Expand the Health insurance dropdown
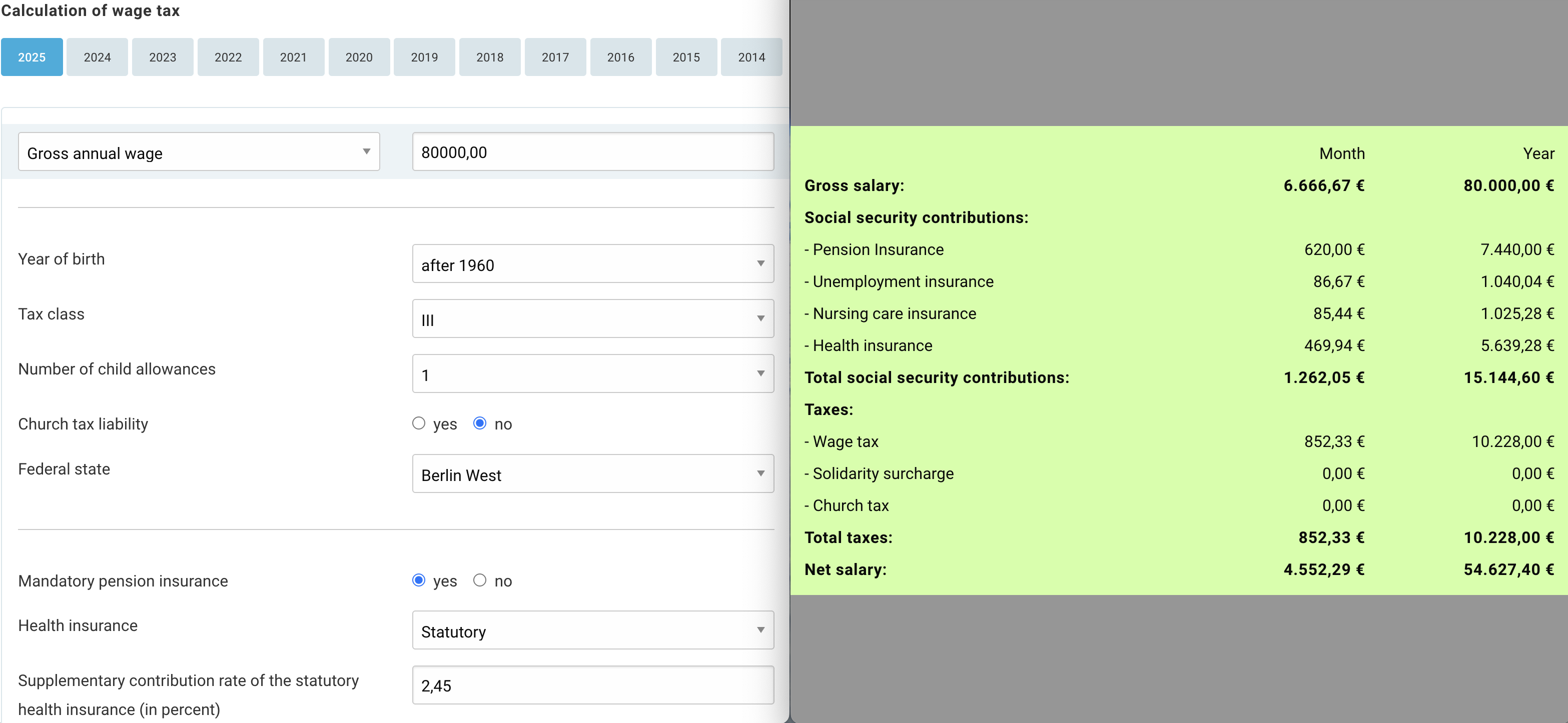 592,630
